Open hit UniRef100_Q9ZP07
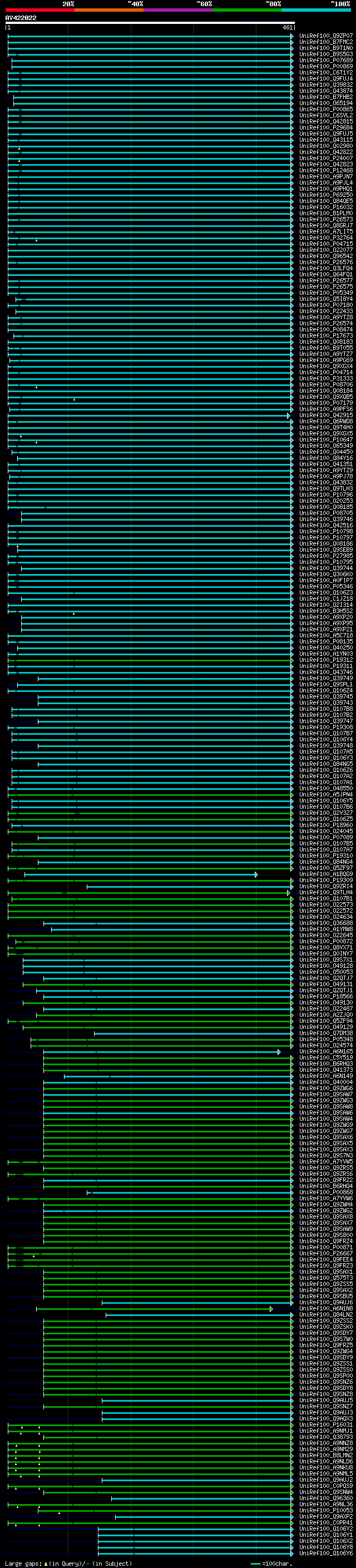The image size is (356, 1568). tap(325, 36)
